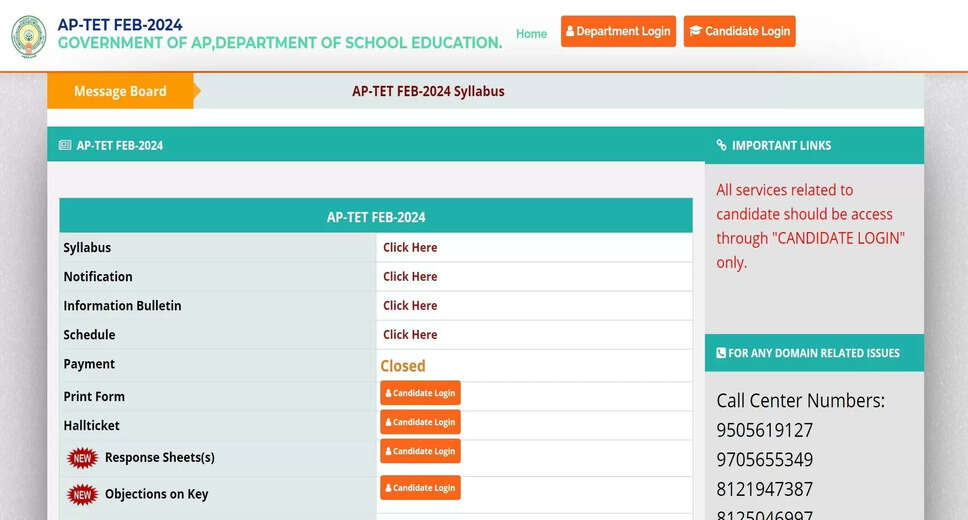Screen dimensions: 968x520
Task: Select the Message Board tab
Action: [120, 91]
